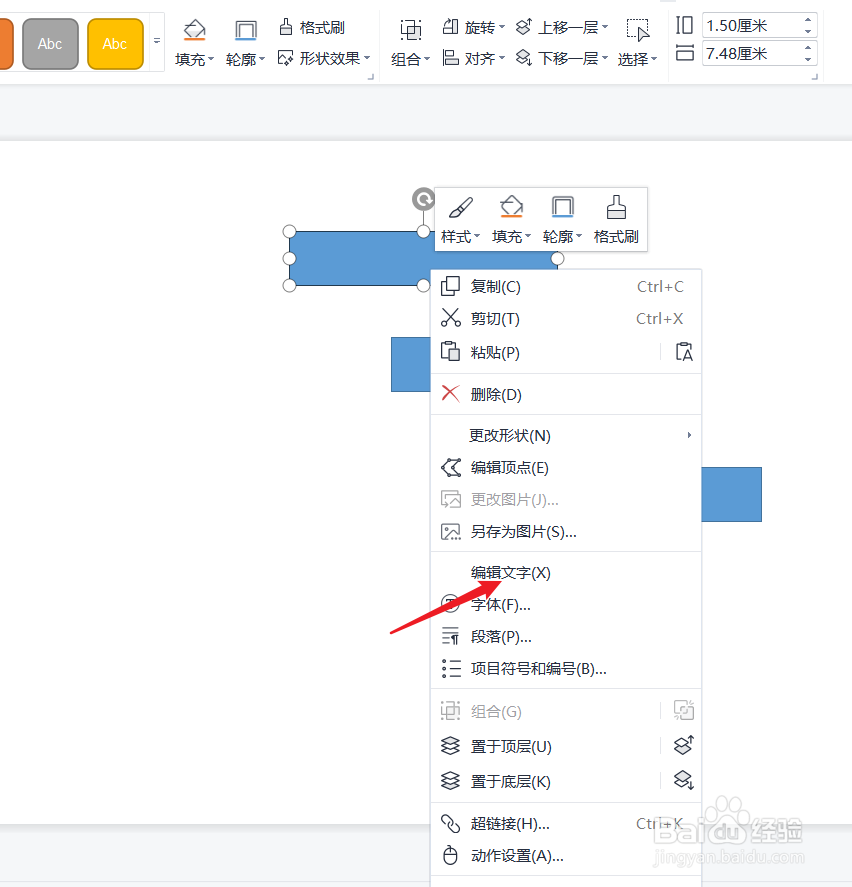Increase shape height with up stepper
852x887 pixels.
808,20
